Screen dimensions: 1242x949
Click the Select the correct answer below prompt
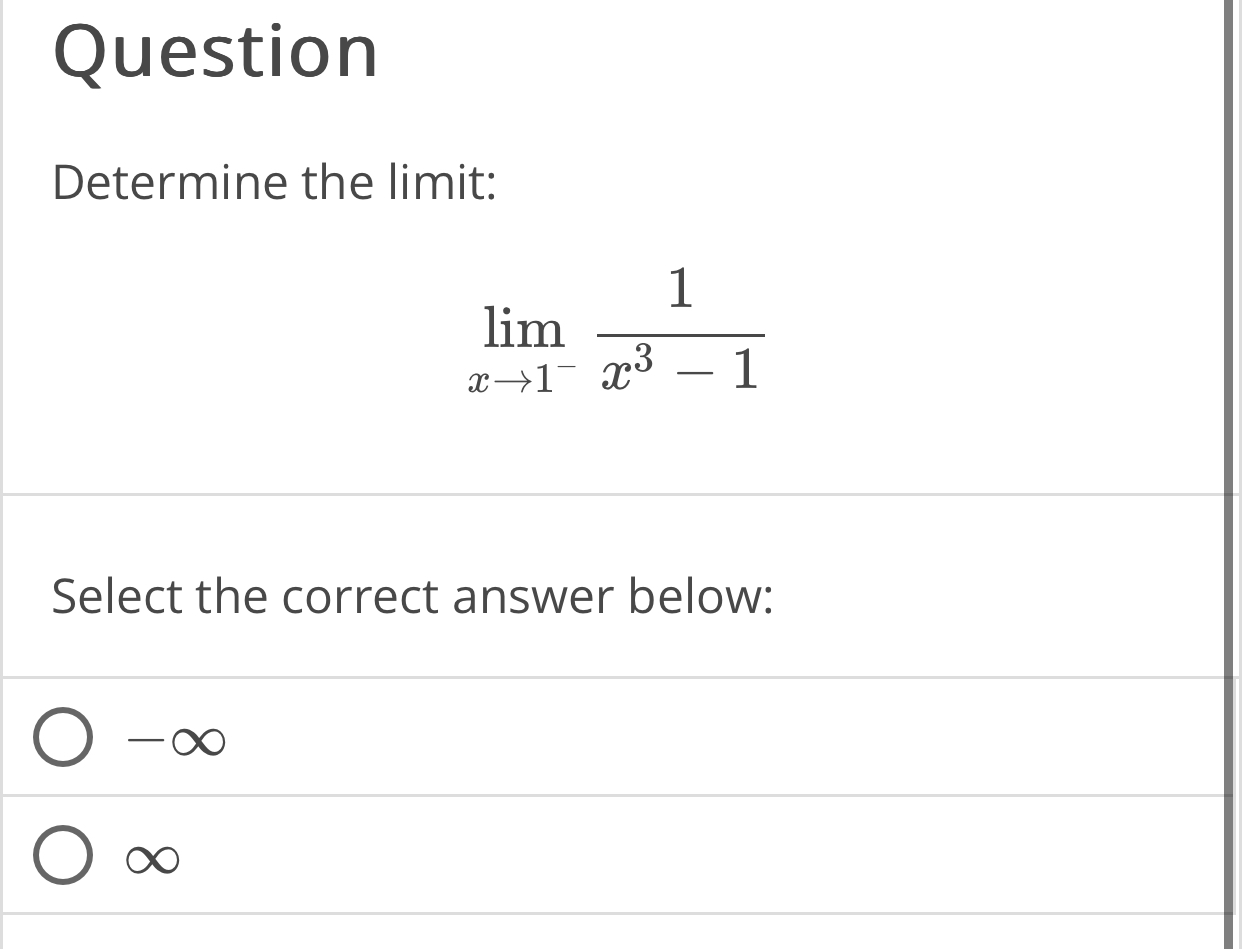411,596
